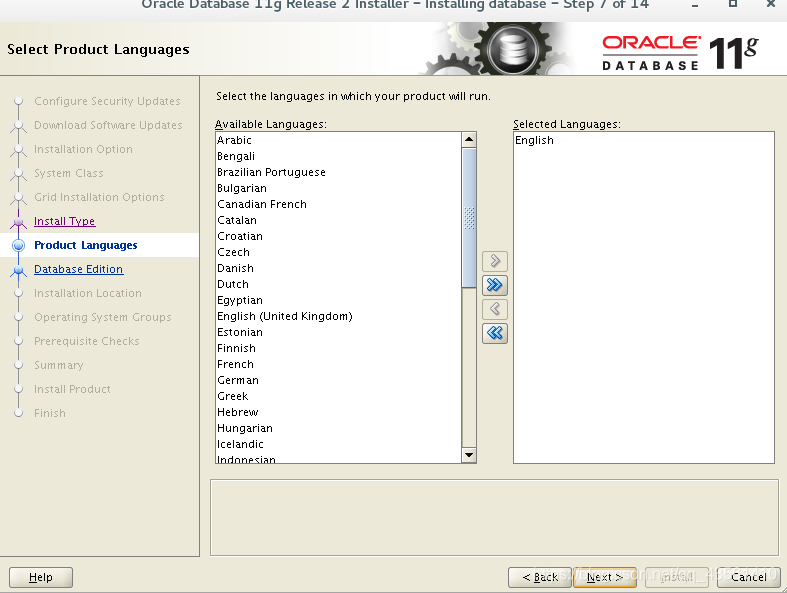Select Croatian in Available Languages
This screenshot has height=593, width=787.
pyautogui.click(x=338, y=236)
